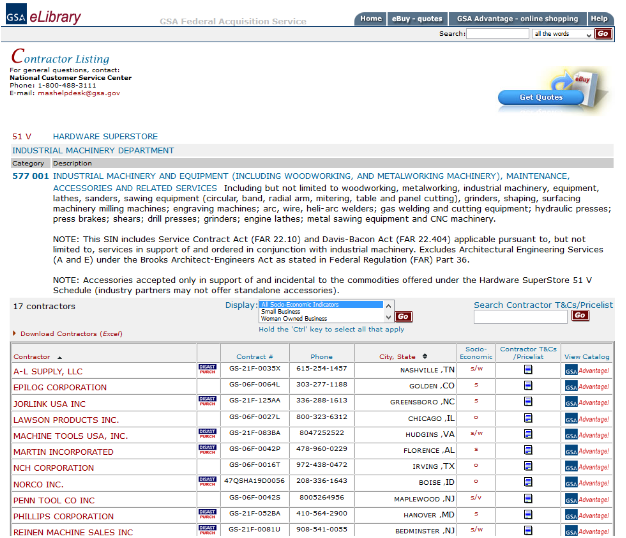Select 'All Socio-Economic Indicators' list option
Image resolution: width=626 pixels, height=538 pixels.
tap(321, 305)
